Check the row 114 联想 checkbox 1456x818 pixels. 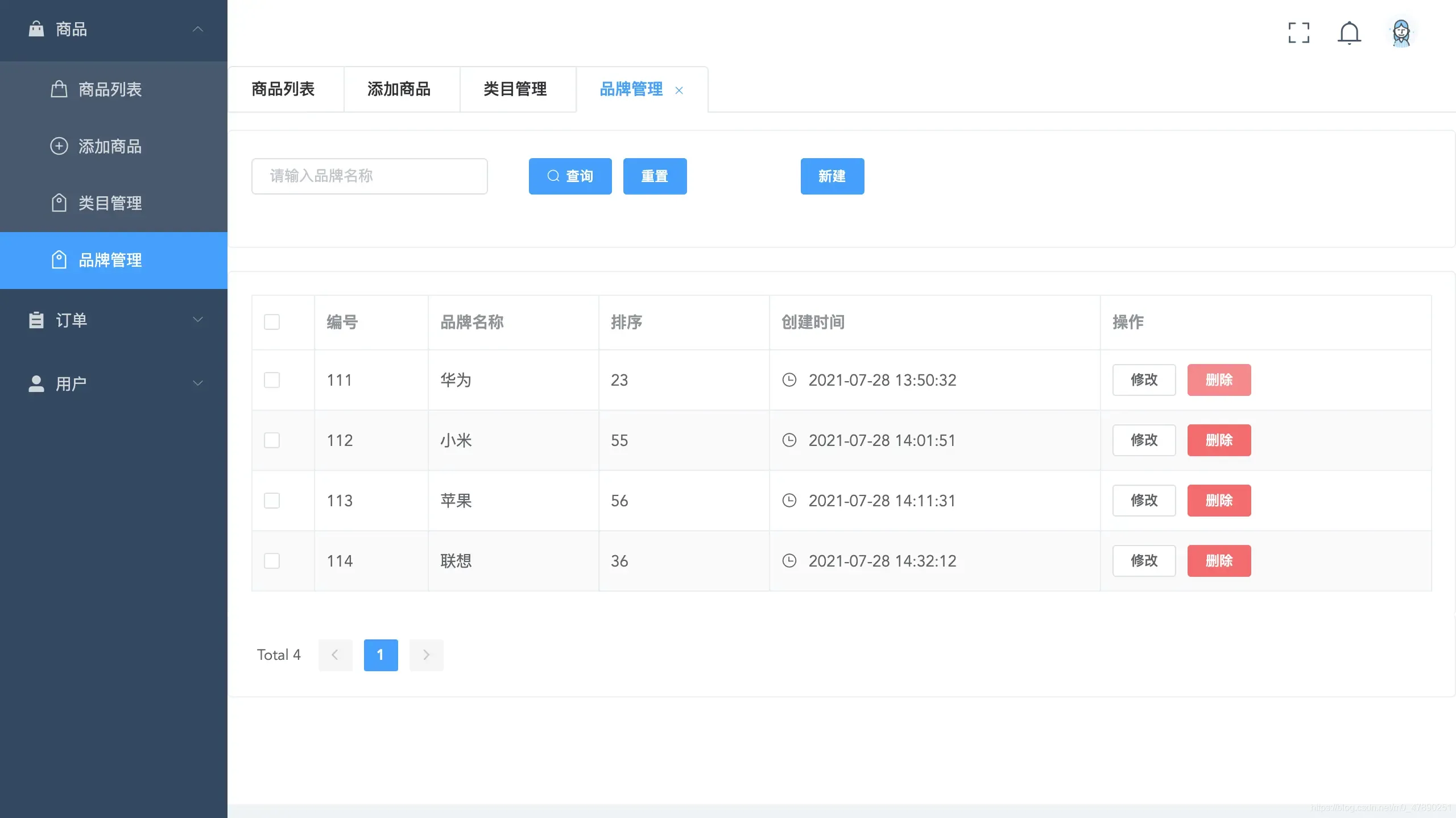click(x=272, y=561)
